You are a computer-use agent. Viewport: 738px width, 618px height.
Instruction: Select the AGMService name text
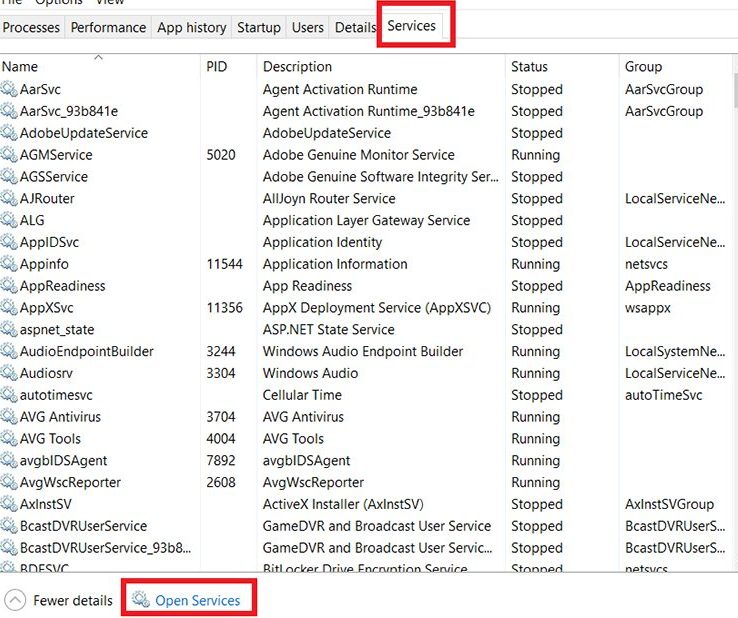(x=56, y=155)
